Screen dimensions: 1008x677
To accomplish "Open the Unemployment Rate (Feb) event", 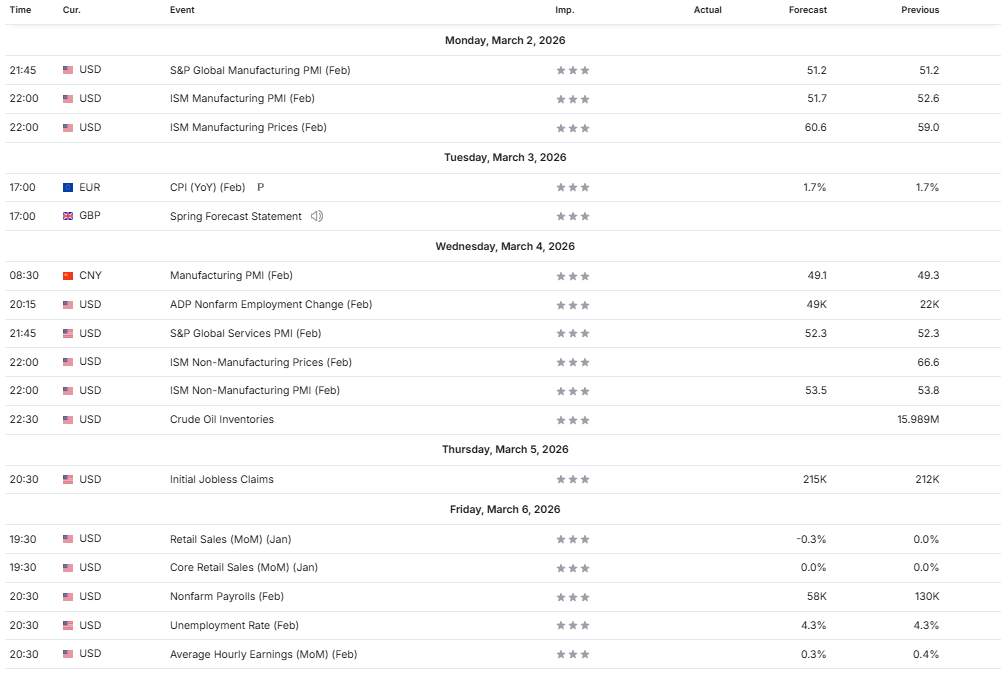I will pyautogui.click(x=234, y=625).
